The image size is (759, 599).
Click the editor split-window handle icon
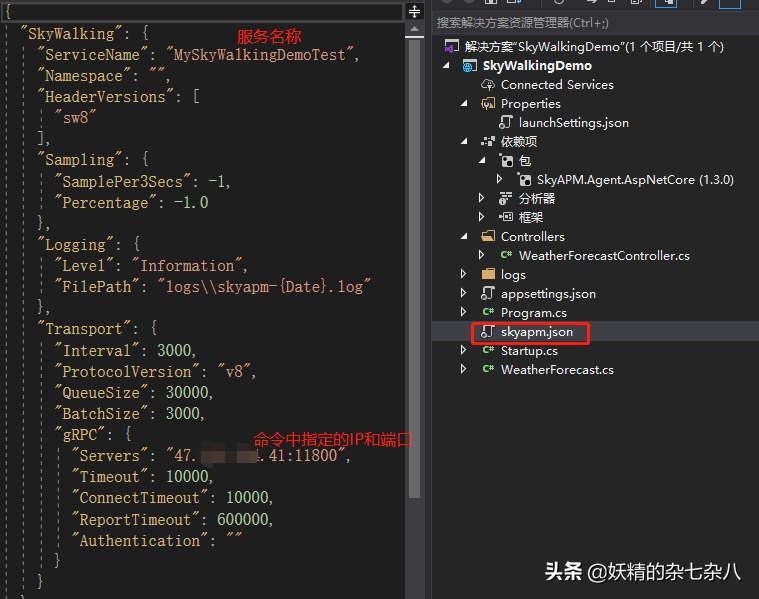414,11
